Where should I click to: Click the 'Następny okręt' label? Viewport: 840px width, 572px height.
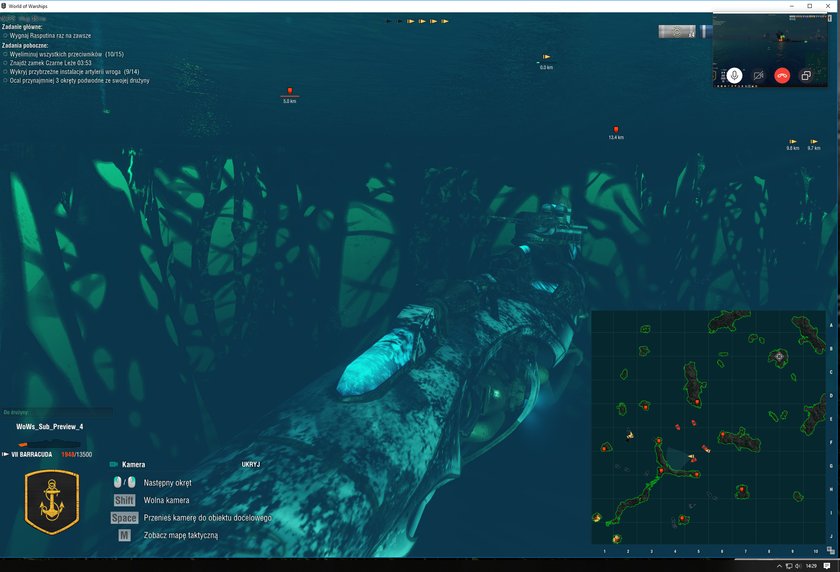pyautogui.click(x=168, y=483)
